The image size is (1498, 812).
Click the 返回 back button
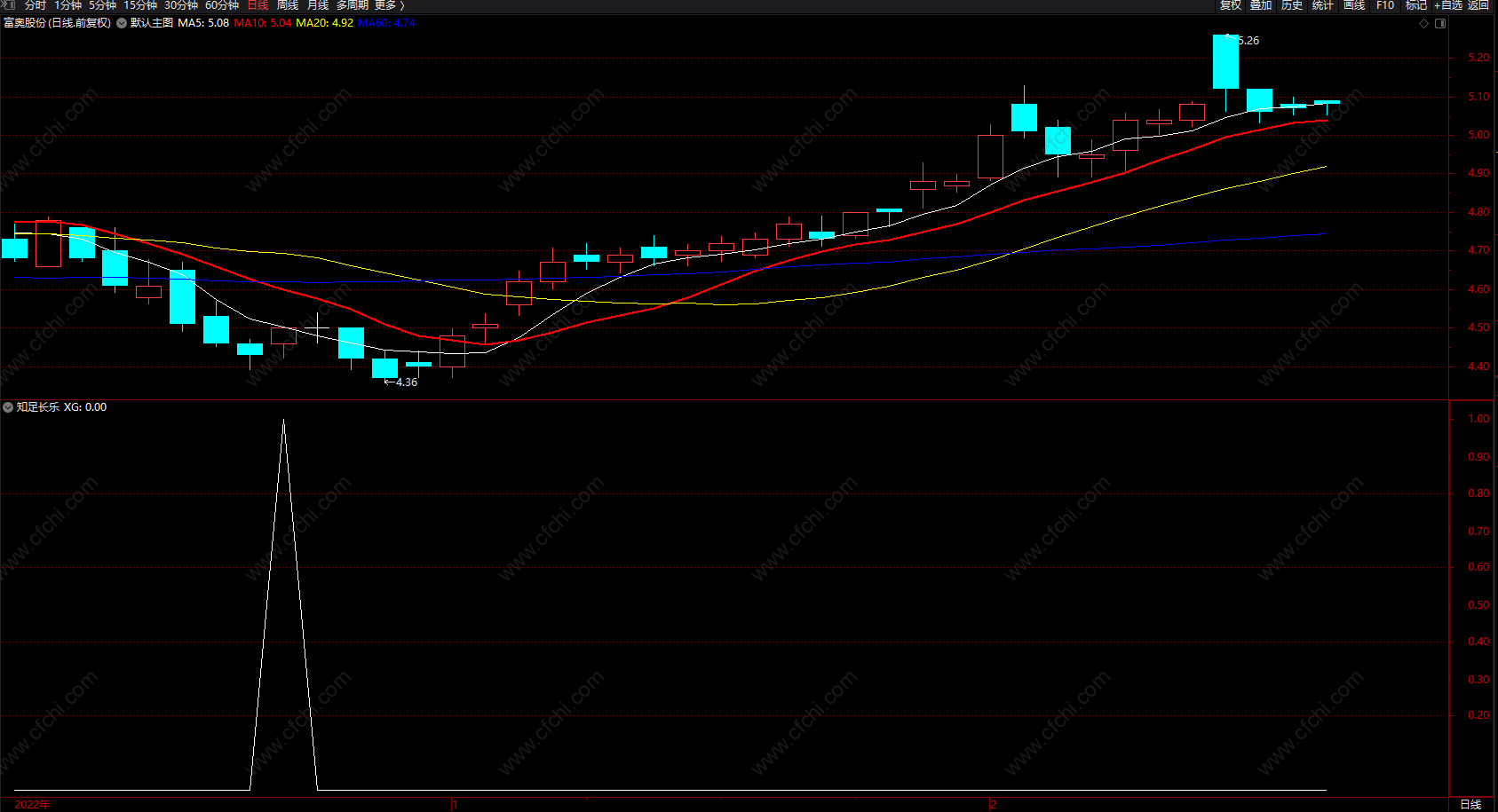pyautogui.click(x=1478, y=5)
